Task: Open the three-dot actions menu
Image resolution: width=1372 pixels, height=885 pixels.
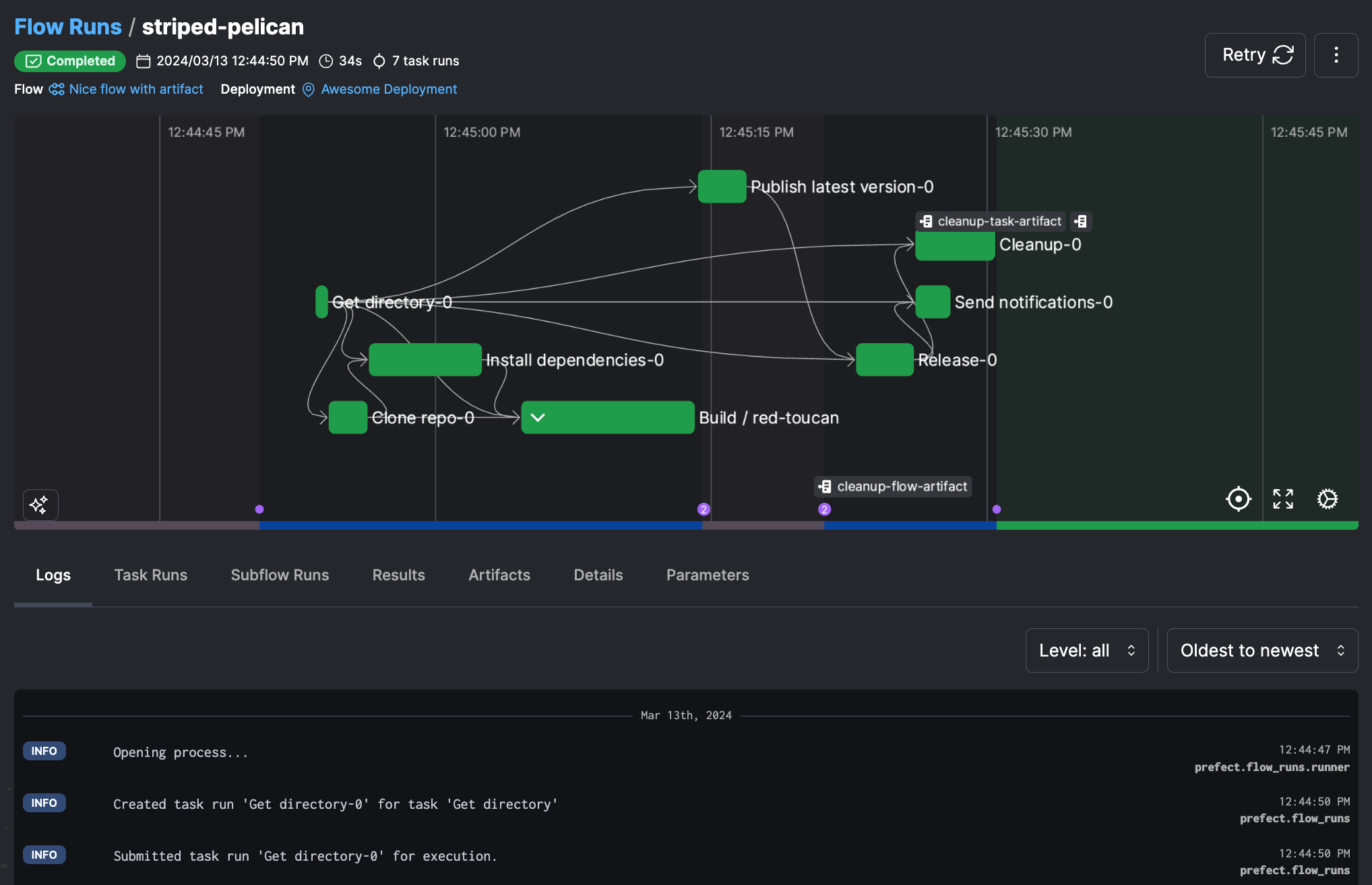Action: [1336, 55]
